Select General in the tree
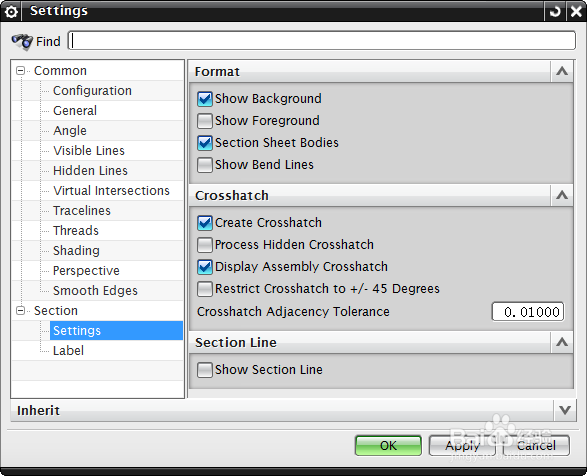This screenshot has height=476, width=587. 75,110
